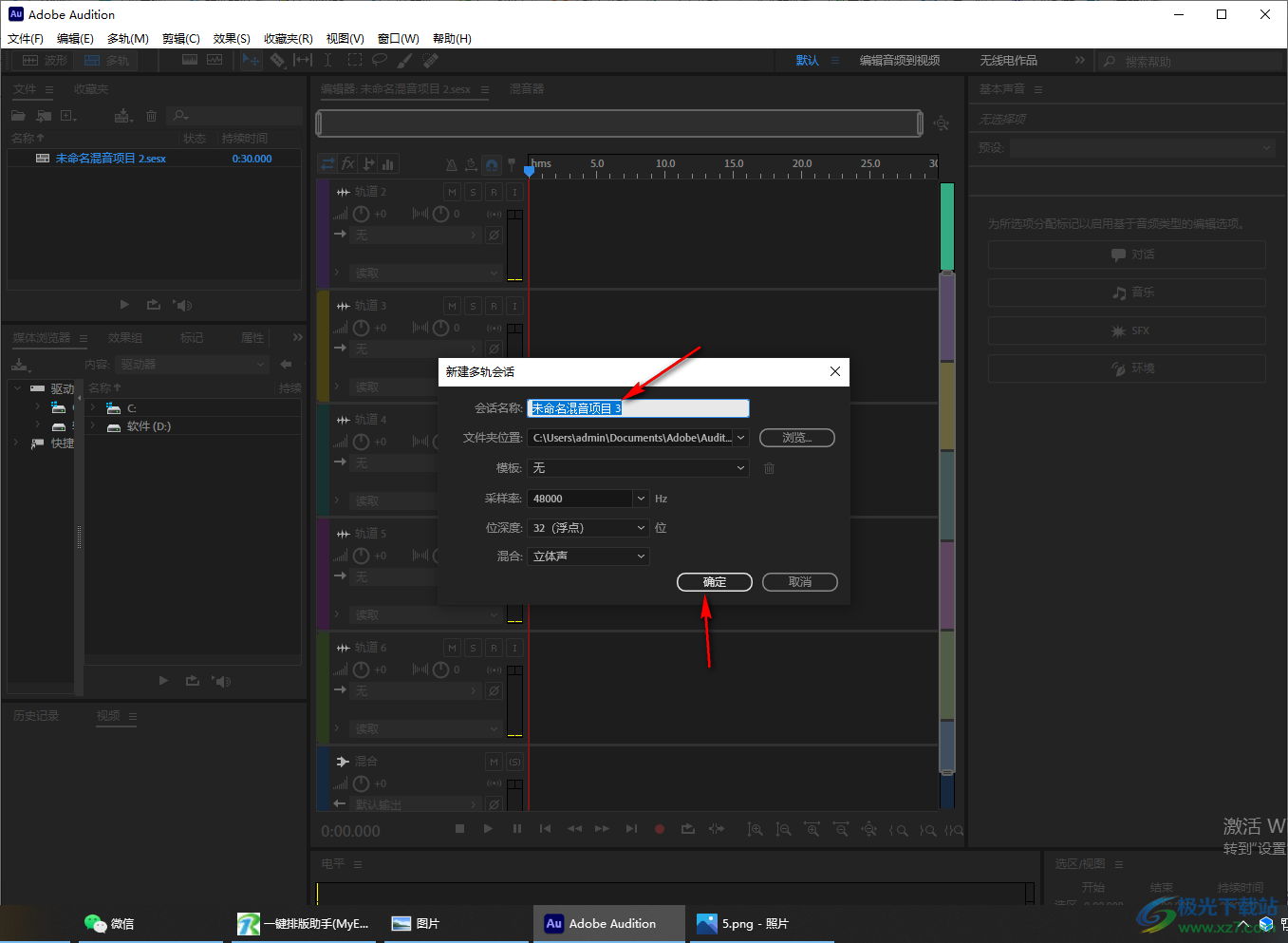Switch to Waveform view

click(x=45, y=60)
